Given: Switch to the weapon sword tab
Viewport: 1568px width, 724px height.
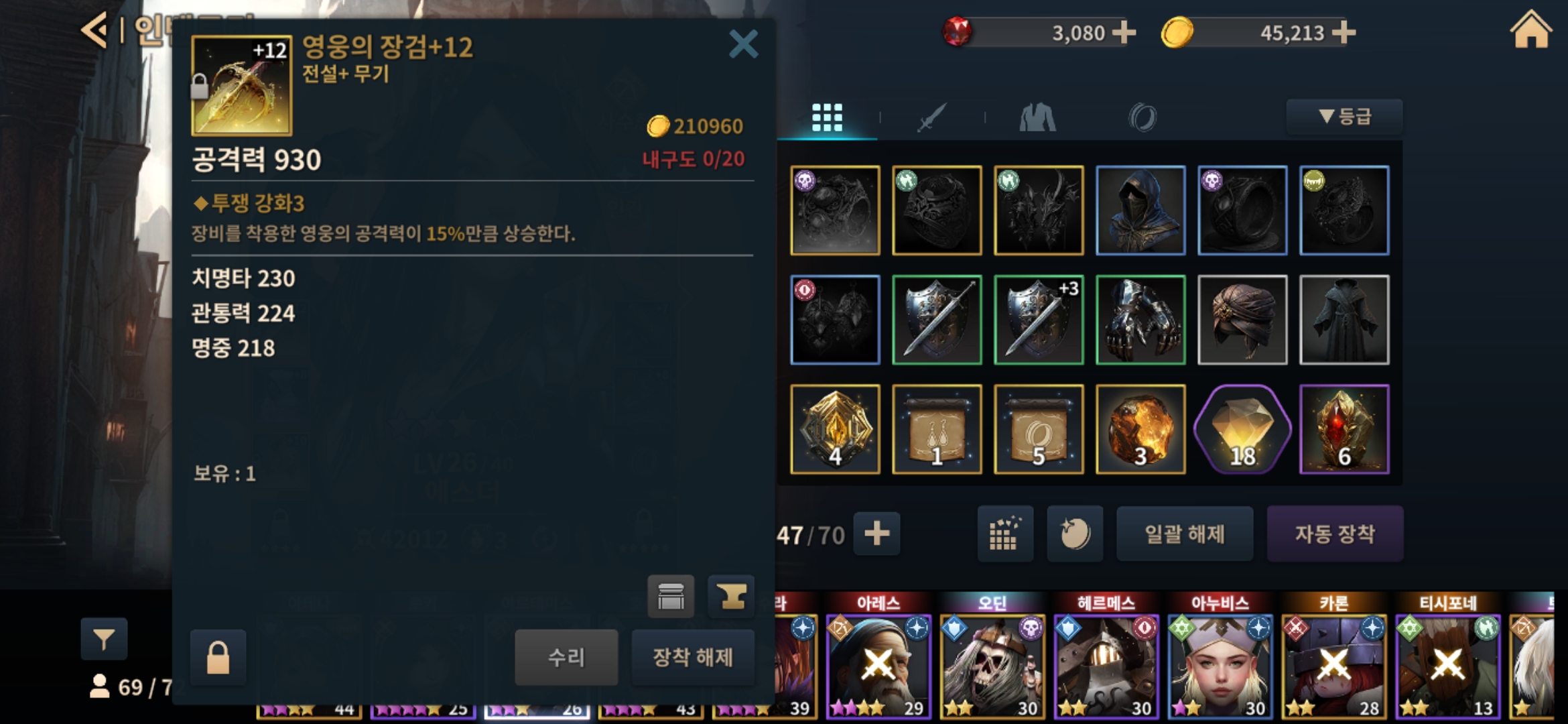Looking at the screenshot, I should tap(932, 118).
